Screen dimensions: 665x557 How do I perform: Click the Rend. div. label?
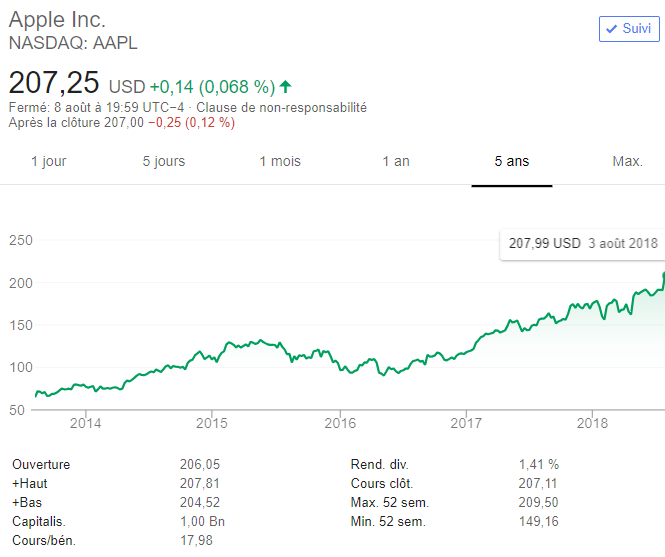[379, 465]
